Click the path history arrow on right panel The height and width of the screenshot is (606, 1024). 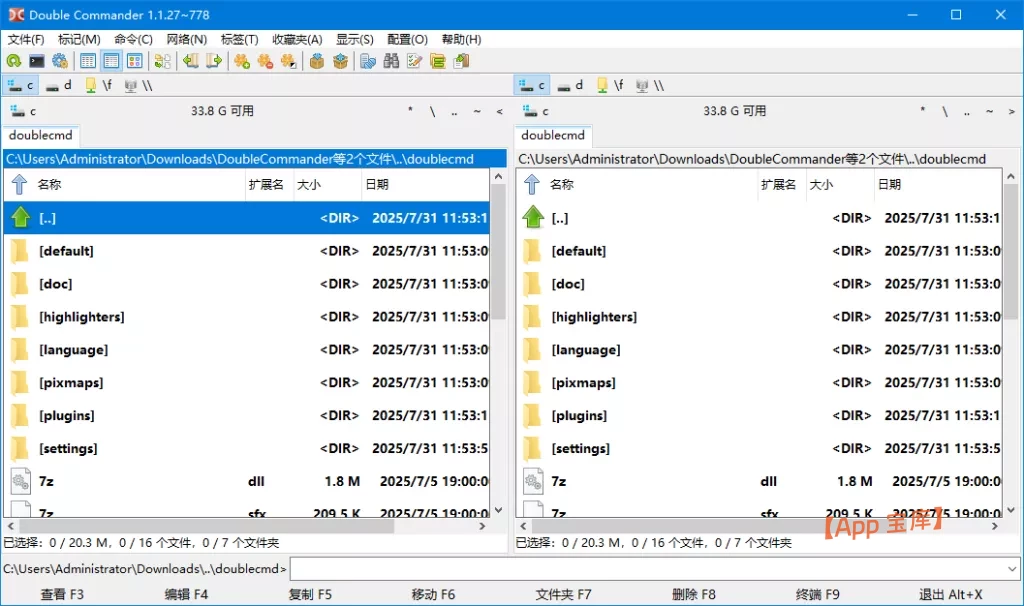(1010, 111)
